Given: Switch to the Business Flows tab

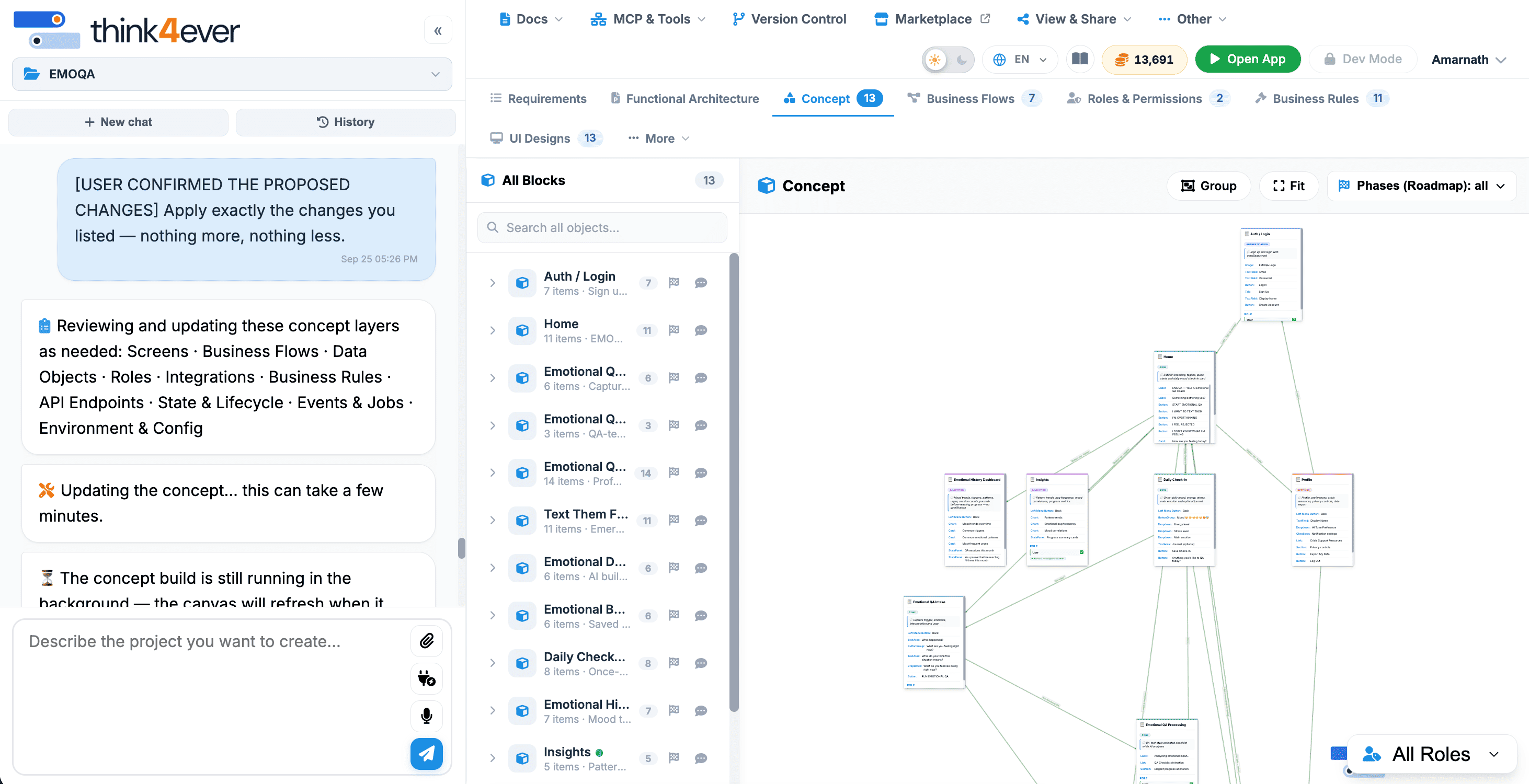Looking at the screenshot, I should point(975,98).
